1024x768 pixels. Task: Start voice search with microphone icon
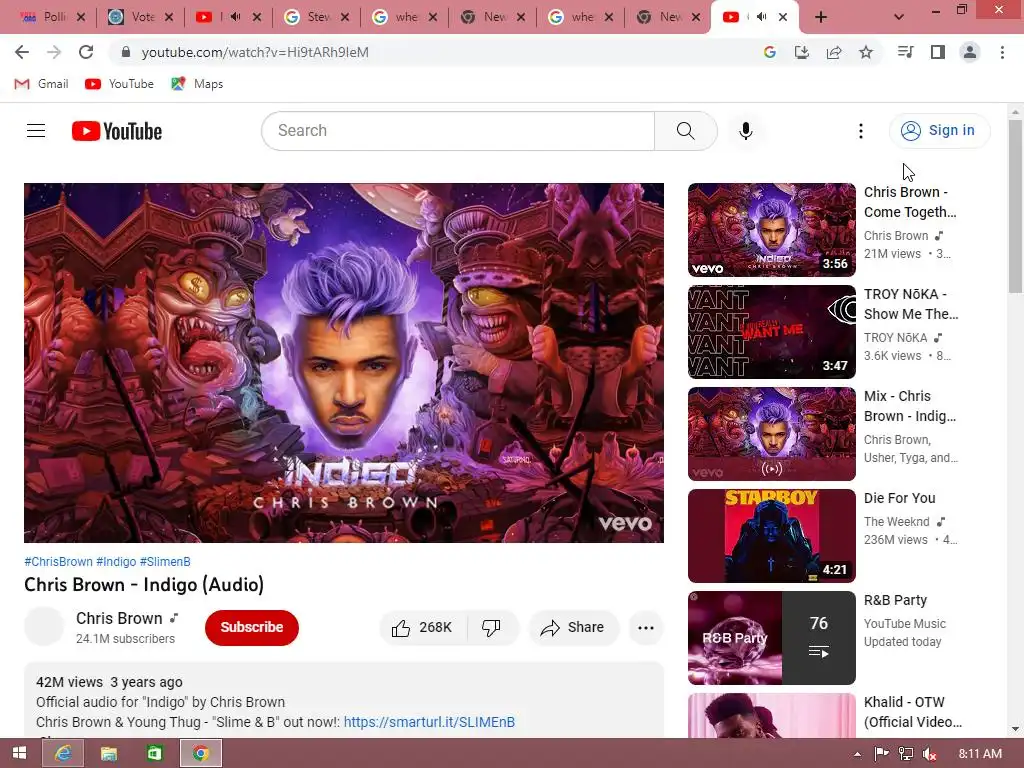745,131
